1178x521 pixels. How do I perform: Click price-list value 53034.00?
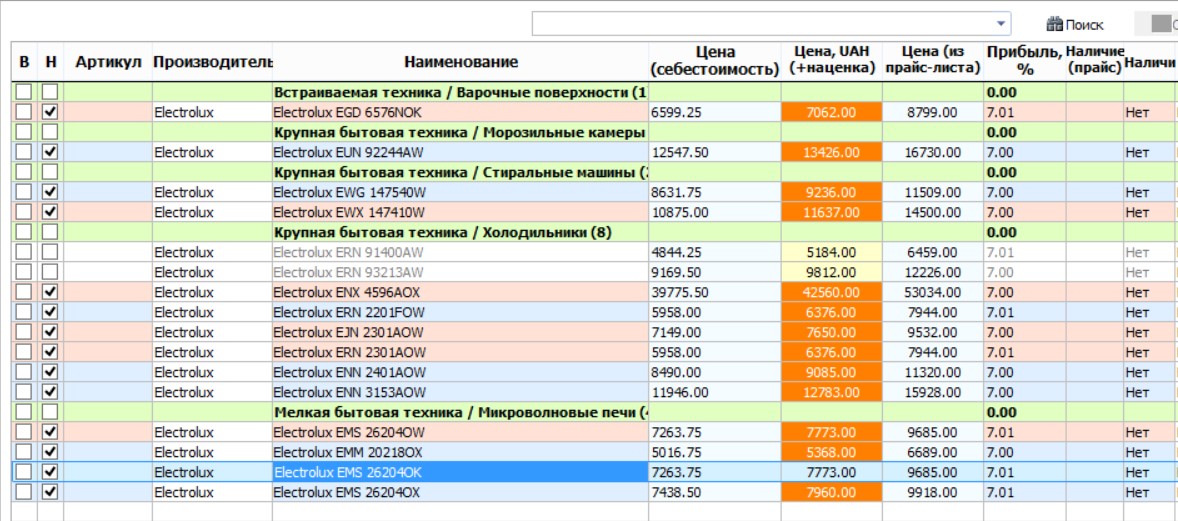click(932, 292)
